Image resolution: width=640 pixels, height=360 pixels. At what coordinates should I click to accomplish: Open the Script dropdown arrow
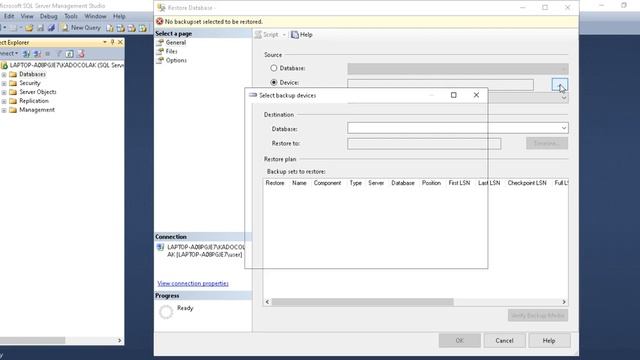click(284, 35)
